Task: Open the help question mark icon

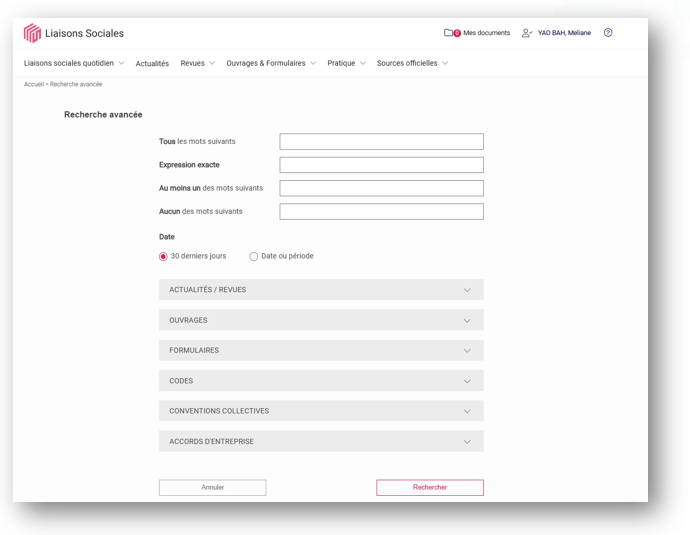Action: coord(608,33)
